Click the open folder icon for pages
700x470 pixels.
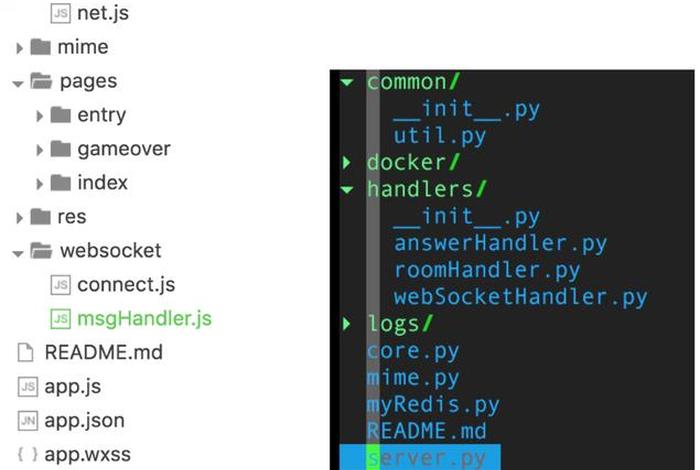point(41,81)
